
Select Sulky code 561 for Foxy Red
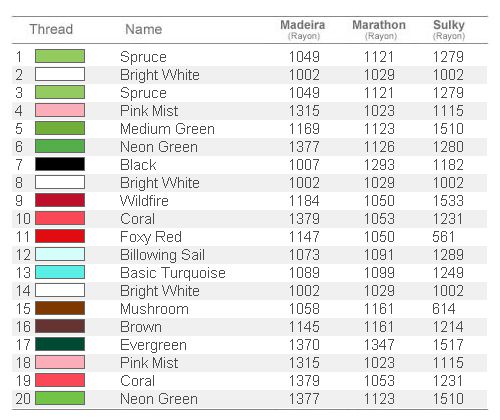coord(444,237)
